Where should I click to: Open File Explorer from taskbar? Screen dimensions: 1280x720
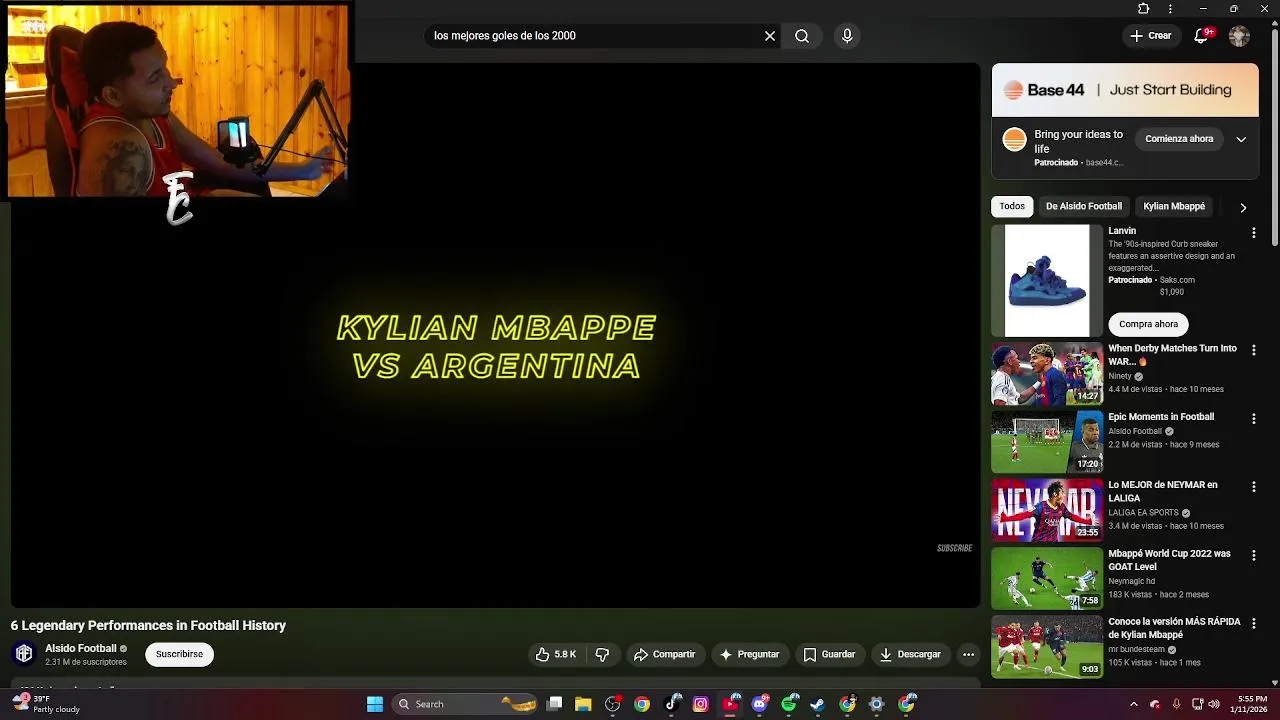click(583, 704)
